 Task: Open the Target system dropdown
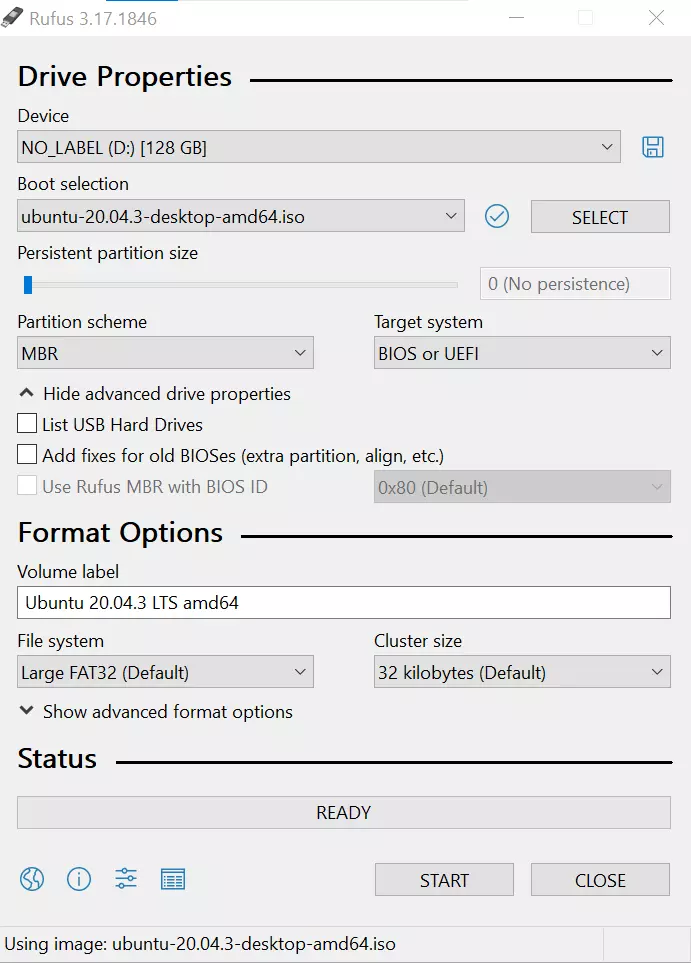(x=521, y=353)
